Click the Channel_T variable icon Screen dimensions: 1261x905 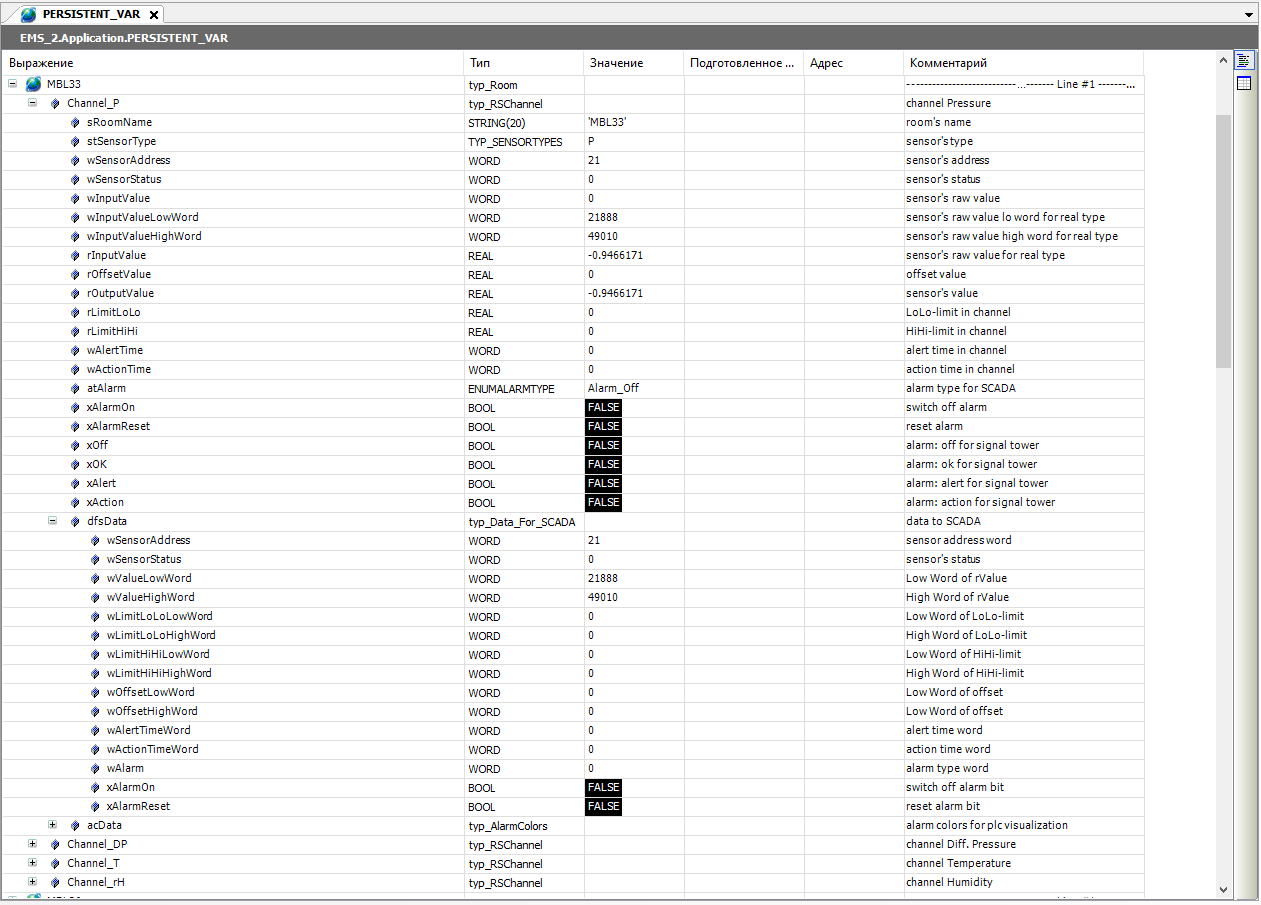[x=55, y=863]
